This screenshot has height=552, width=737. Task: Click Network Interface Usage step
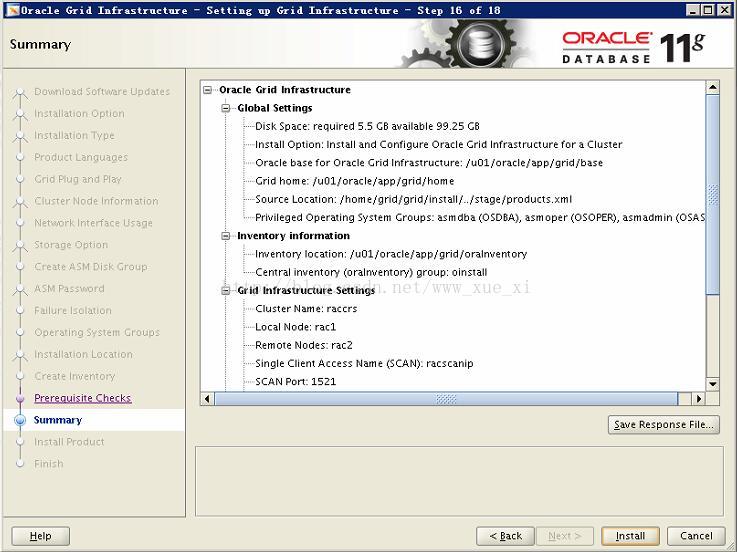point(94,223)
